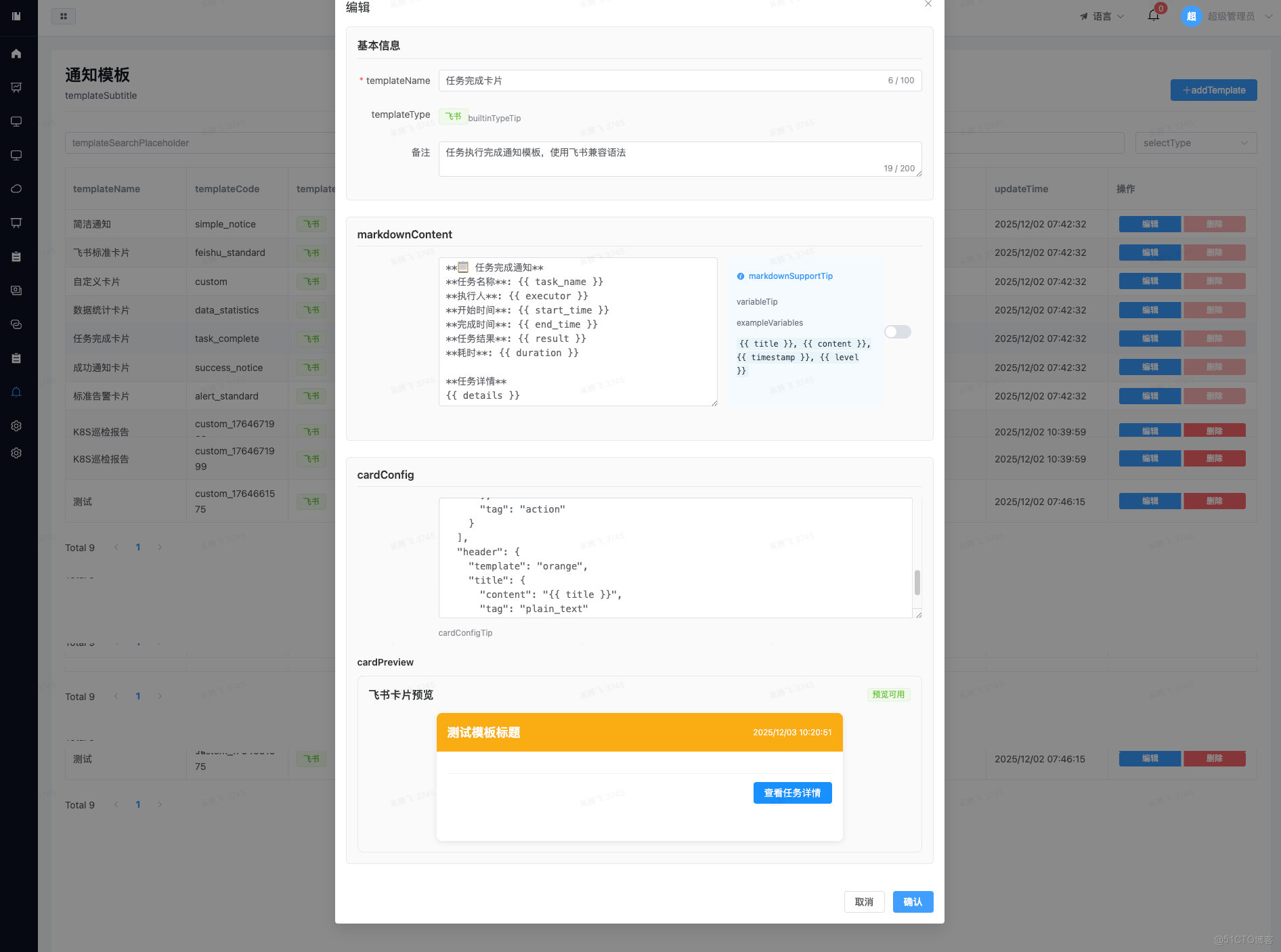
Task: Select the clipboard icon directly below the easel icon
Action: (16, 257)
